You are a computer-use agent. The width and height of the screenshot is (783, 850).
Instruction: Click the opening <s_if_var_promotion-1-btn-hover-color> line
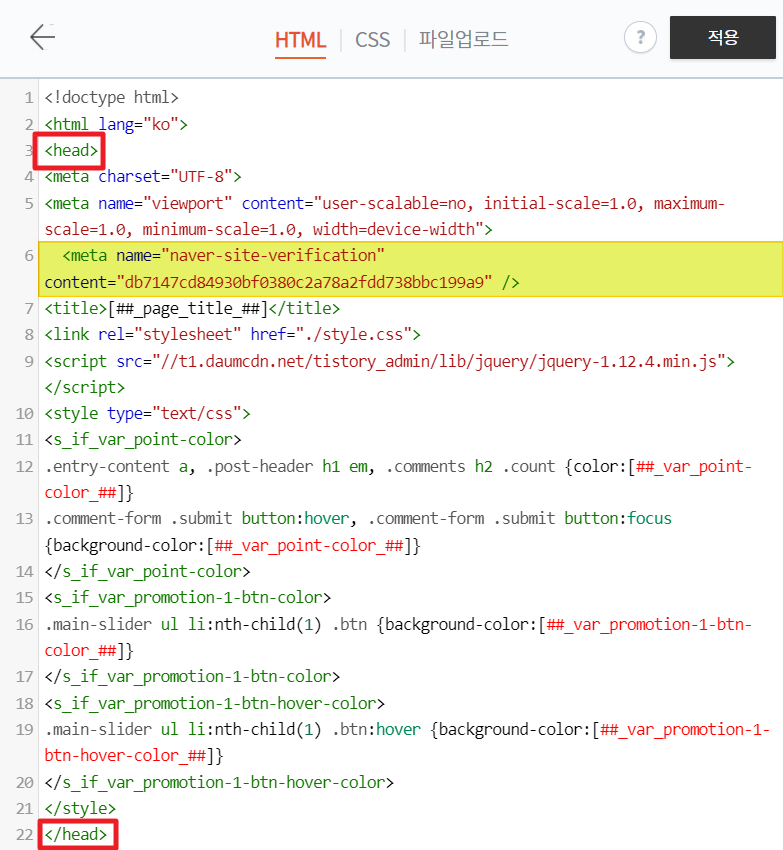pos(215,703)
